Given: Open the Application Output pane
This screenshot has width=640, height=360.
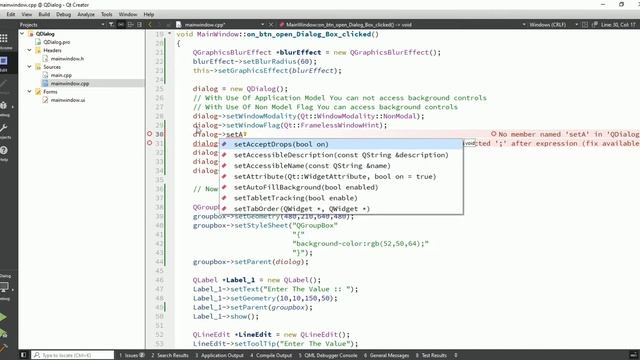Looking at the screenshot, I should (x=219, y=355).
